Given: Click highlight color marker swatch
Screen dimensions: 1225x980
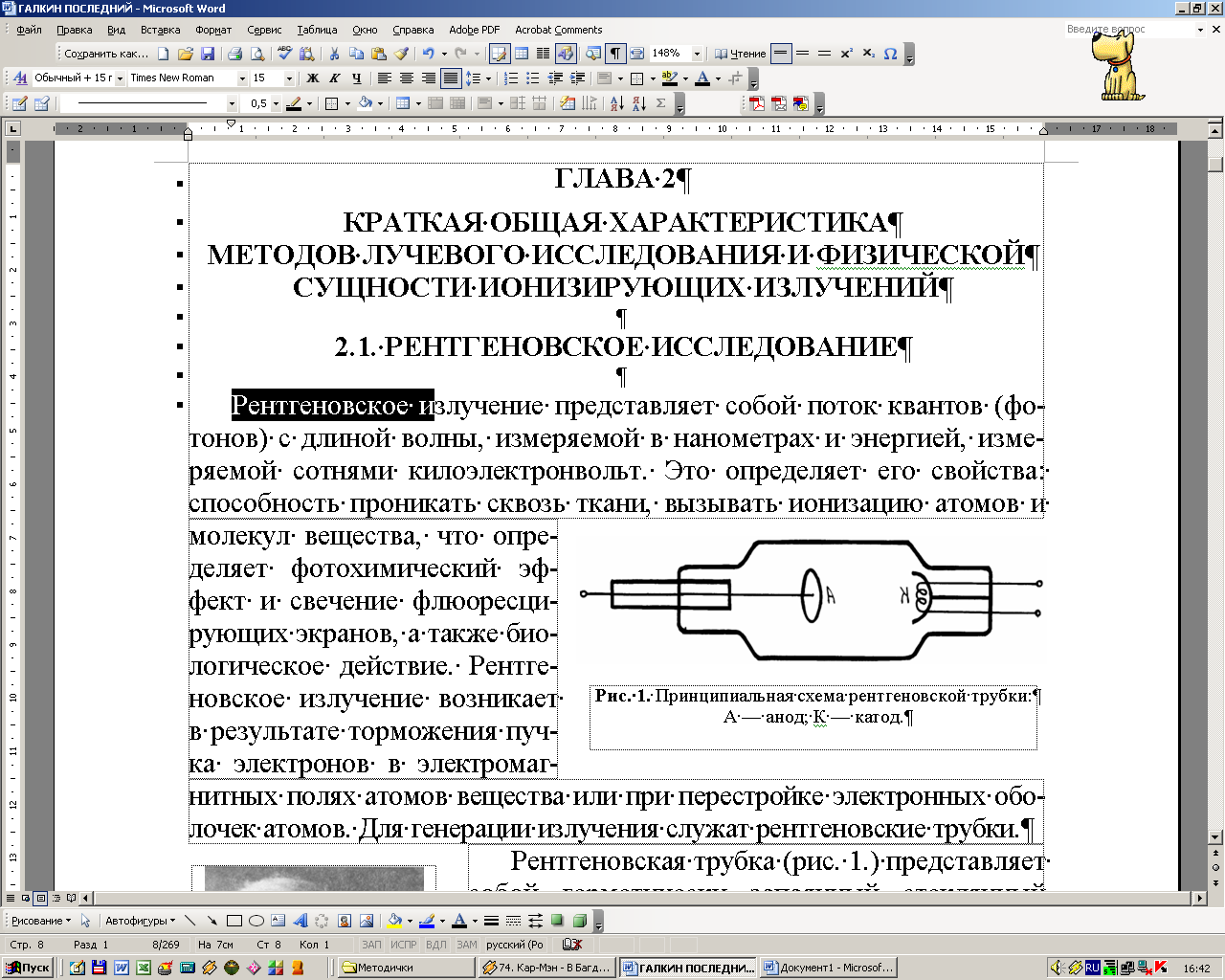Looking at the screenshot, I should click(669, 78).
